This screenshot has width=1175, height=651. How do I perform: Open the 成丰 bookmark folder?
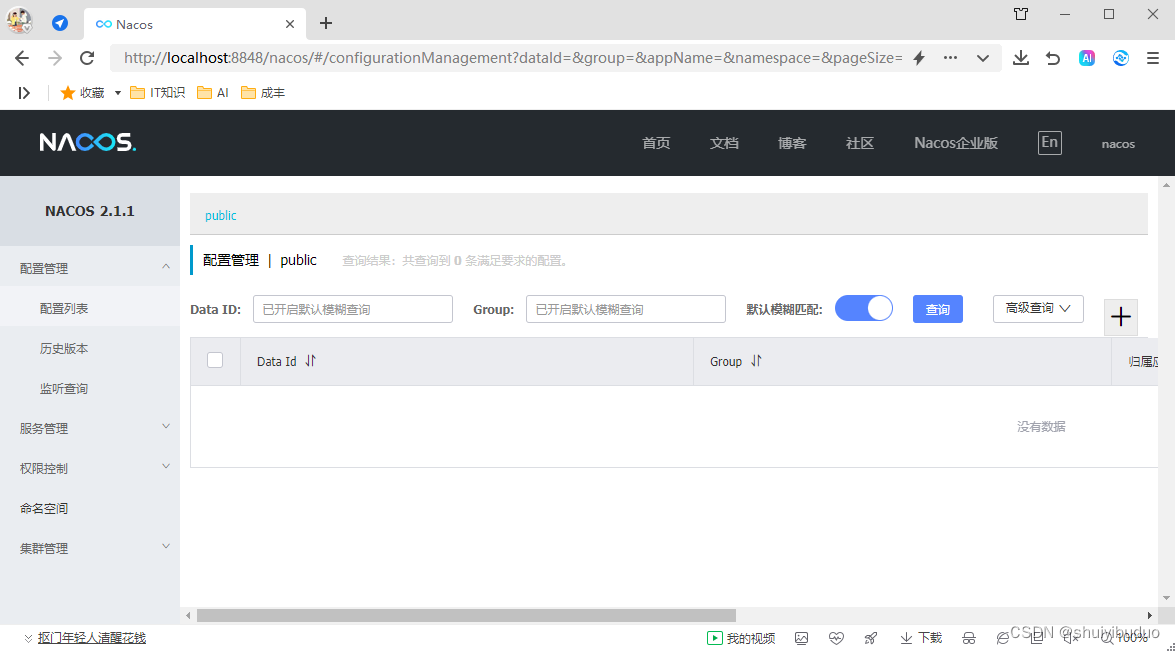pos(263,93)
